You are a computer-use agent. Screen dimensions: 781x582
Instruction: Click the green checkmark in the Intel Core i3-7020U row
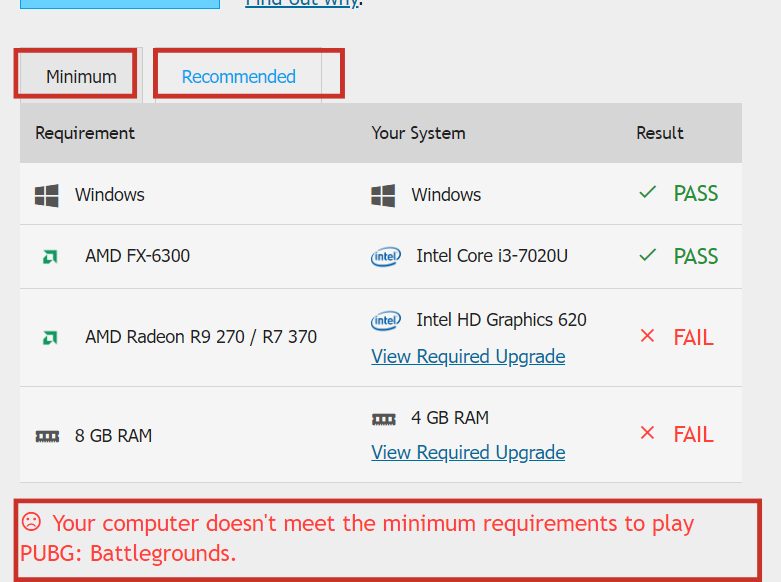pos(648,255)
